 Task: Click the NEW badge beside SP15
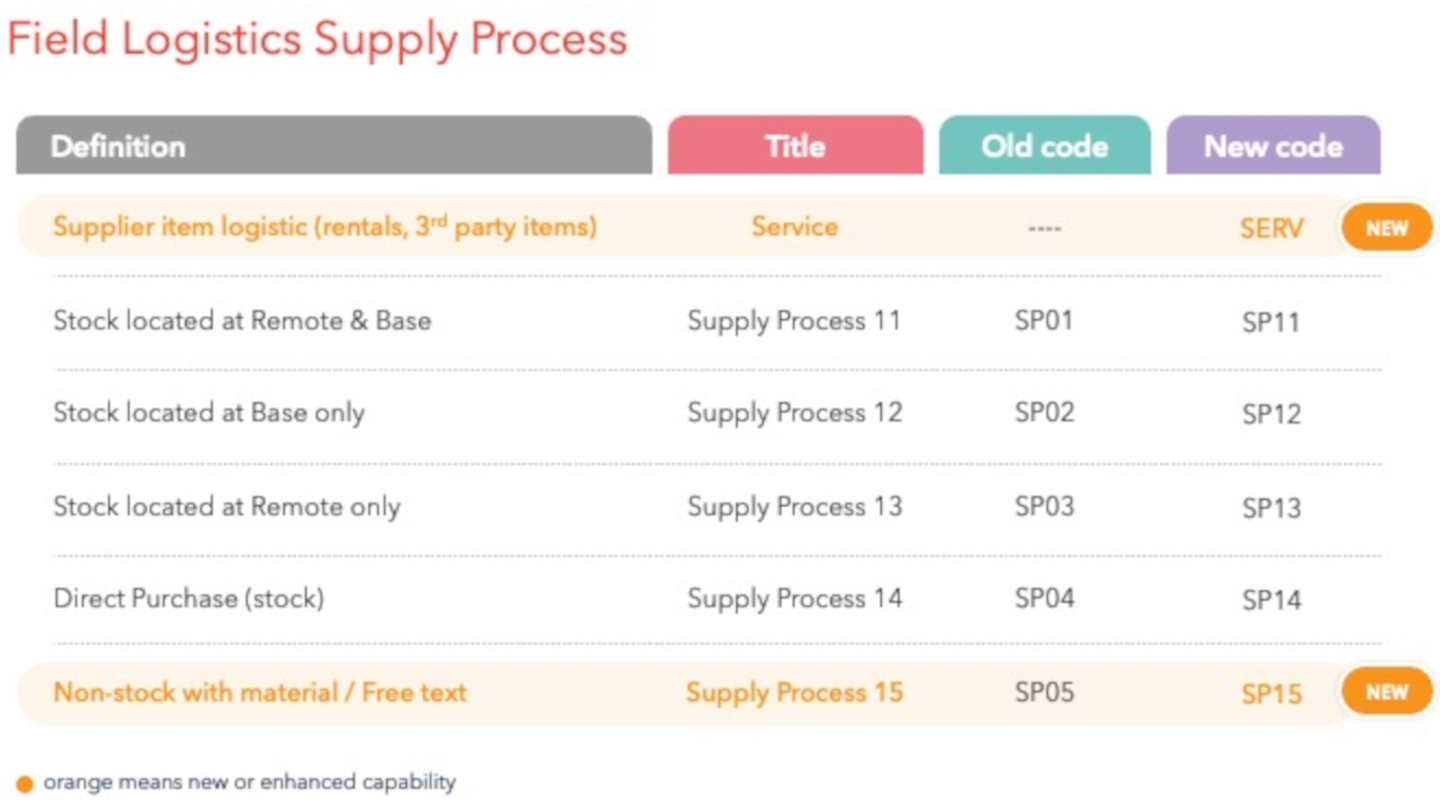[x=1387, y=692]
